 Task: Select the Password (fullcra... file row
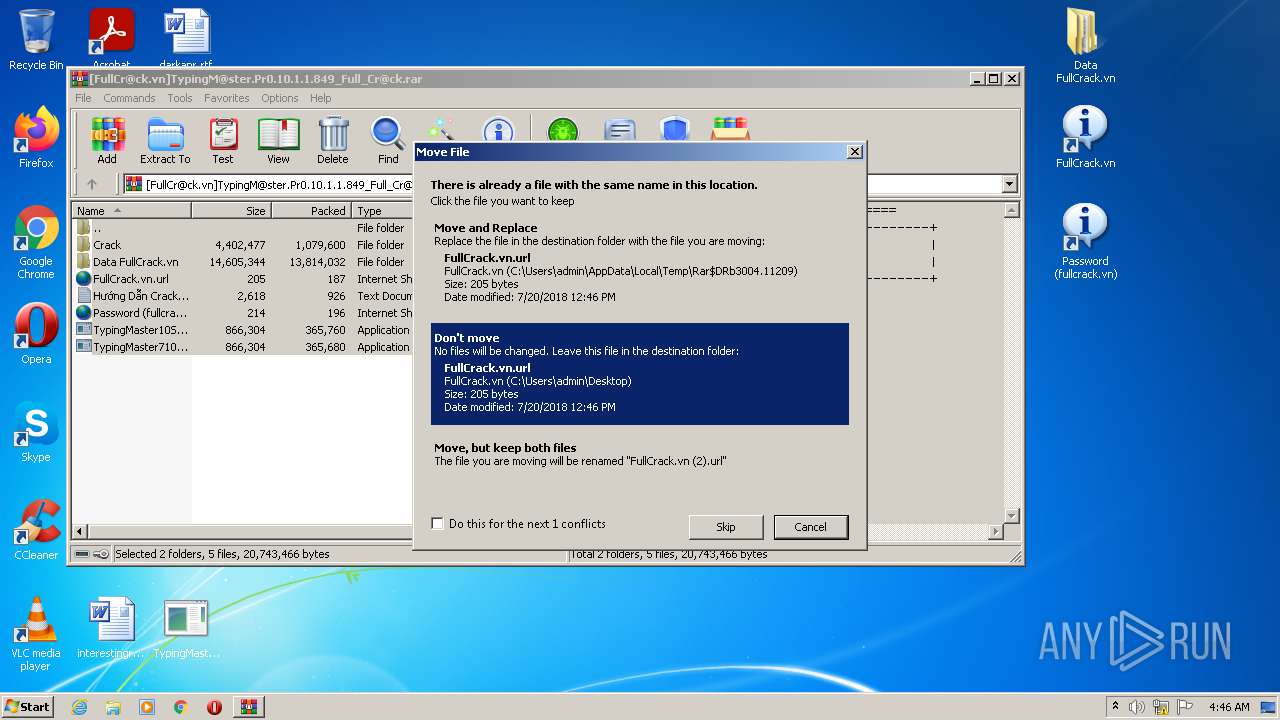(243, 313)
